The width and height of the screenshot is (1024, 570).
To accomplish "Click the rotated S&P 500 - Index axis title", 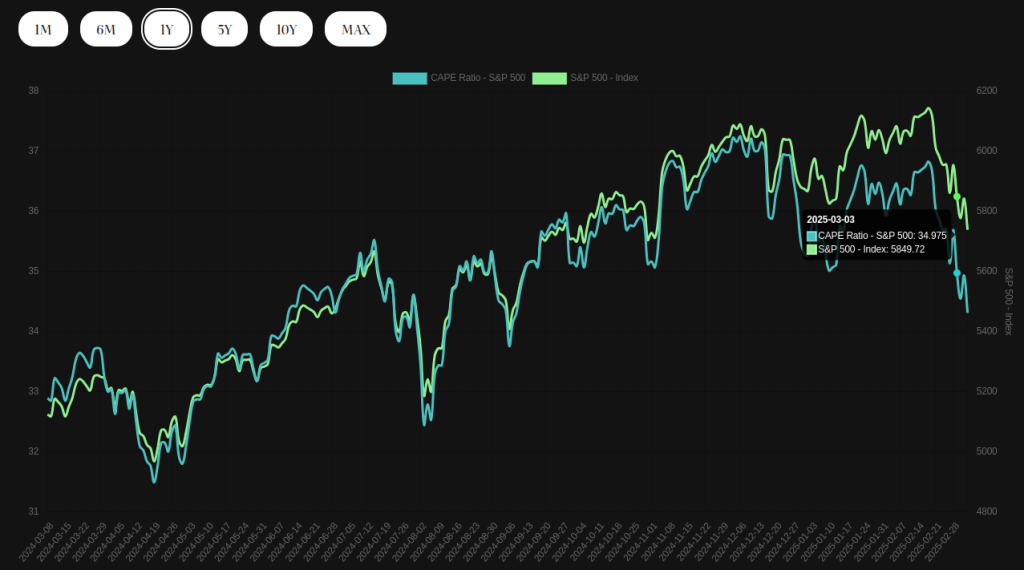I will tap(1008, 301).
